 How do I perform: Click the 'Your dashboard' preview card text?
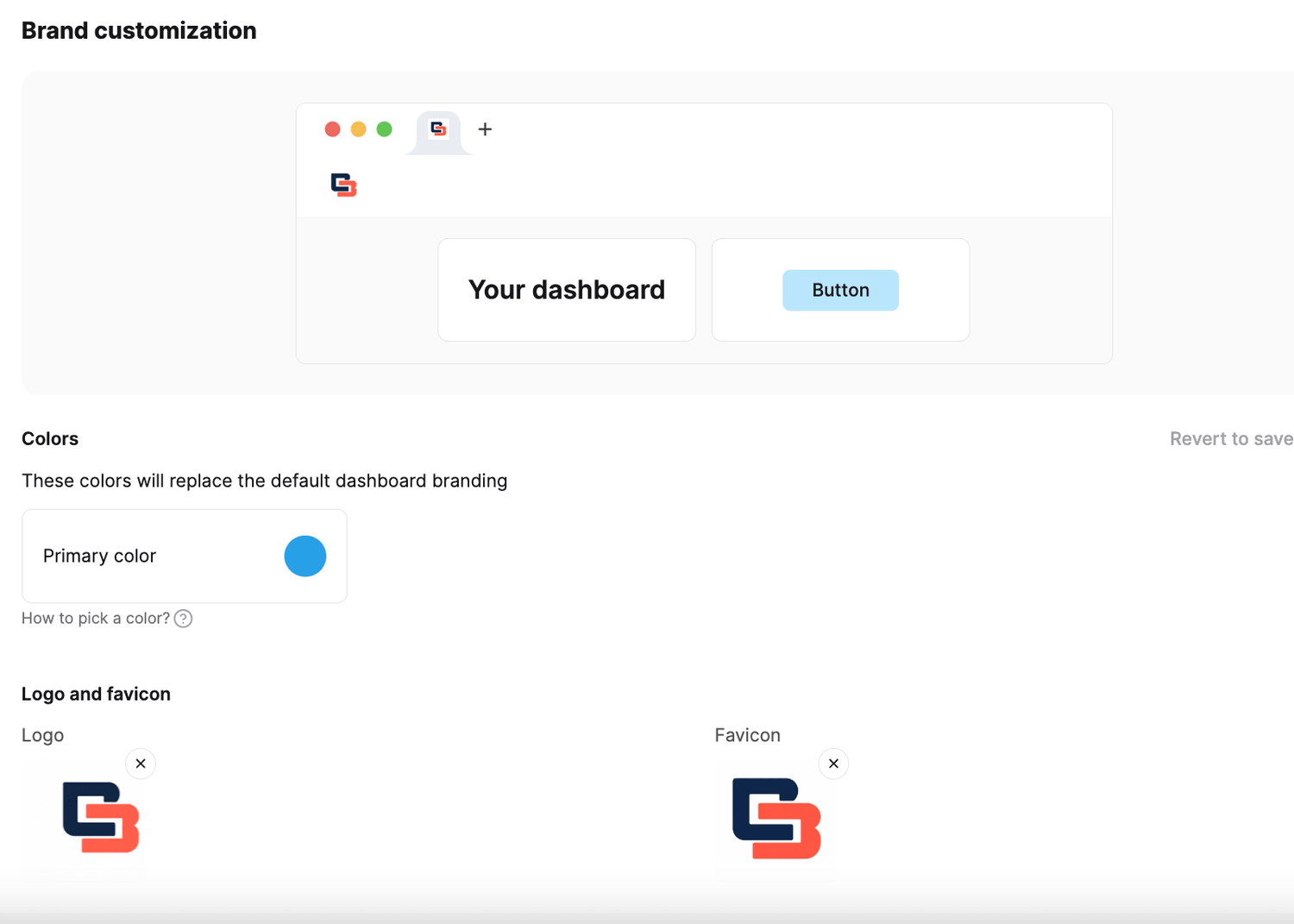pos(567,290)
